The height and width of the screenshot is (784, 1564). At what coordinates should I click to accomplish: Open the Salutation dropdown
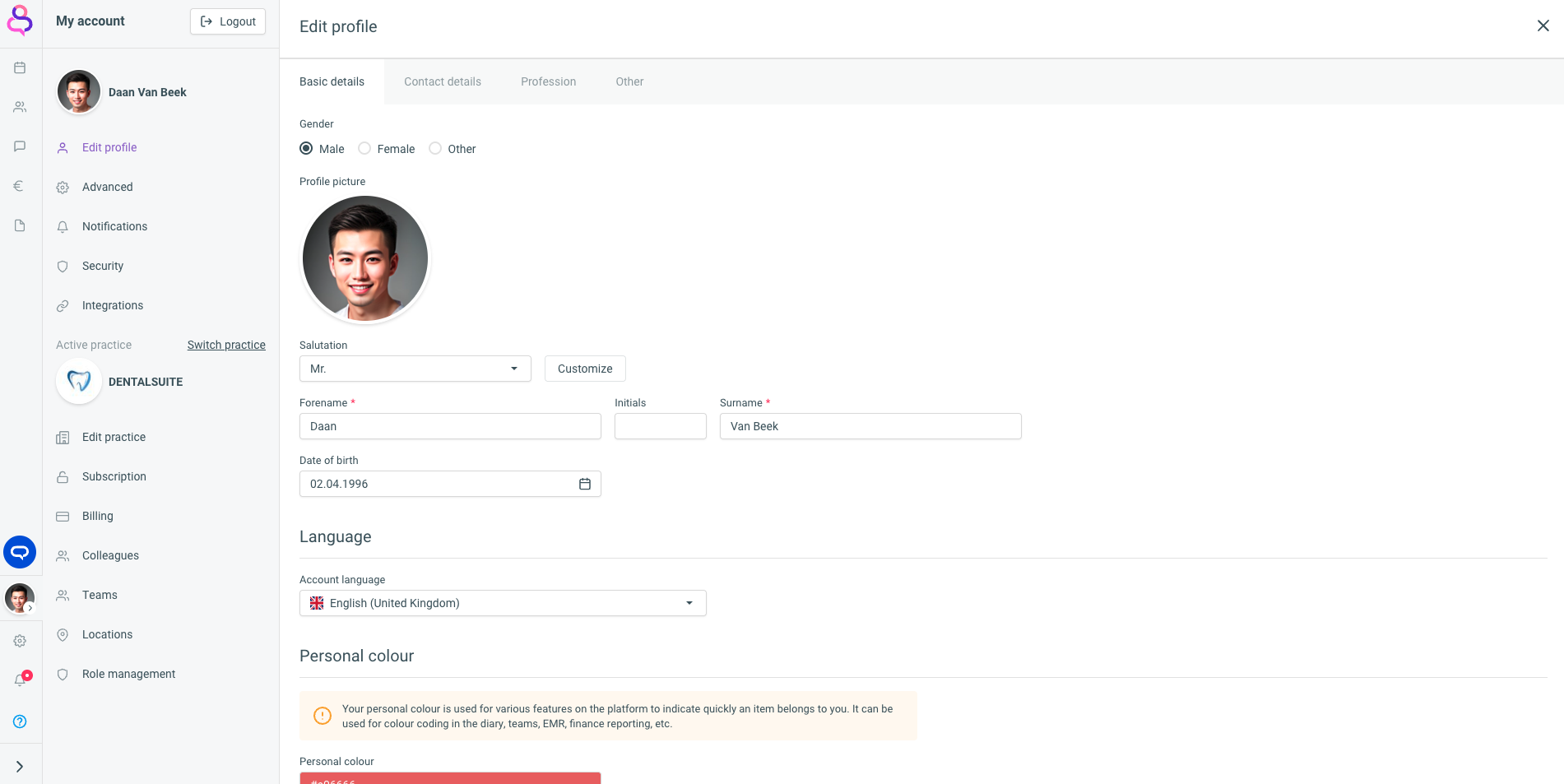[415, 369]
